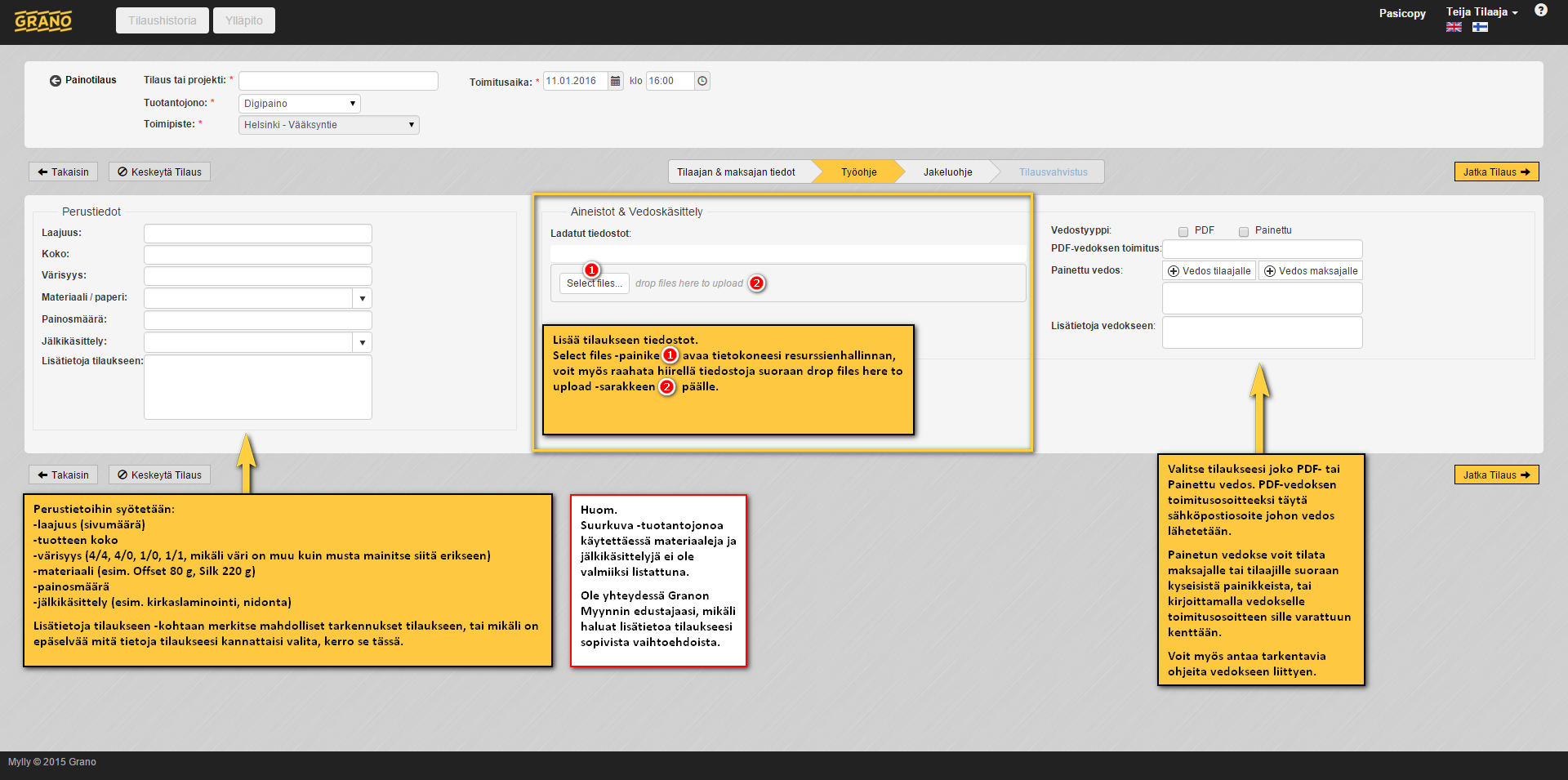The height and width of the screenshot is (780, 1568).
Task: Go to the Jakeluohje step
Action: point(947,172)
